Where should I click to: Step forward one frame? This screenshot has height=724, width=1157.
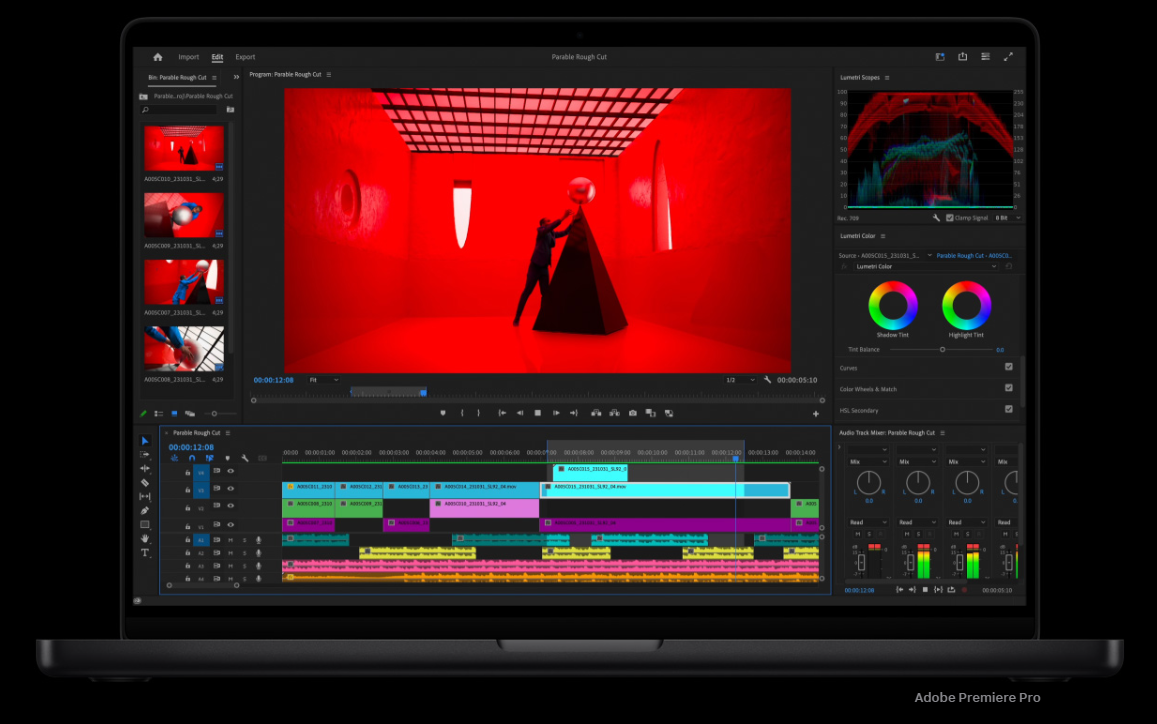pos(556,413)
